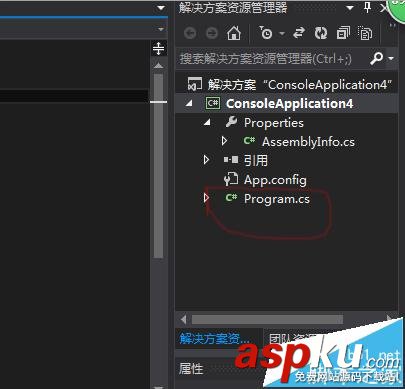Viewport: 405px width, 389px height.
Task: Click the editor scrollbar up arrow
Action: coord(158,66)
